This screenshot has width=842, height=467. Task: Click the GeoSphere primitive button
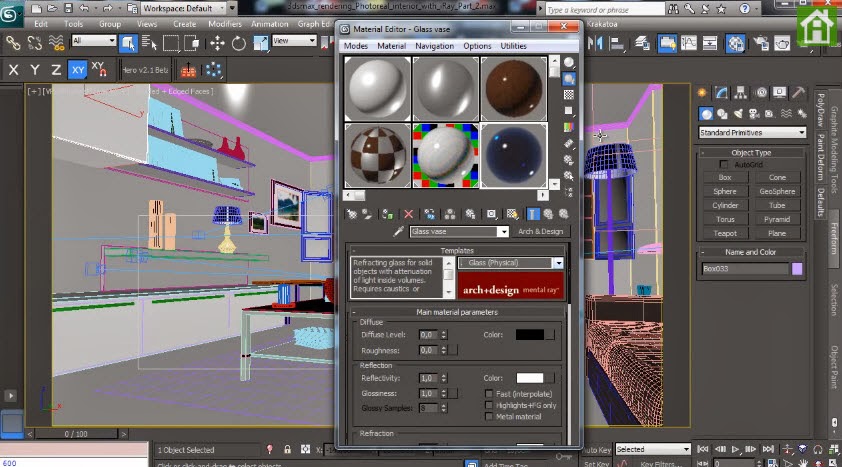[x=777, y=192]
